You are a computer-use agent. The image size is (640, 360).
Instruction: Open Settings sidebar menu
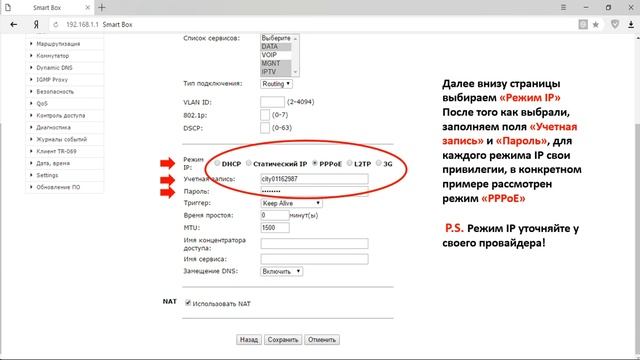click(47, 175)
